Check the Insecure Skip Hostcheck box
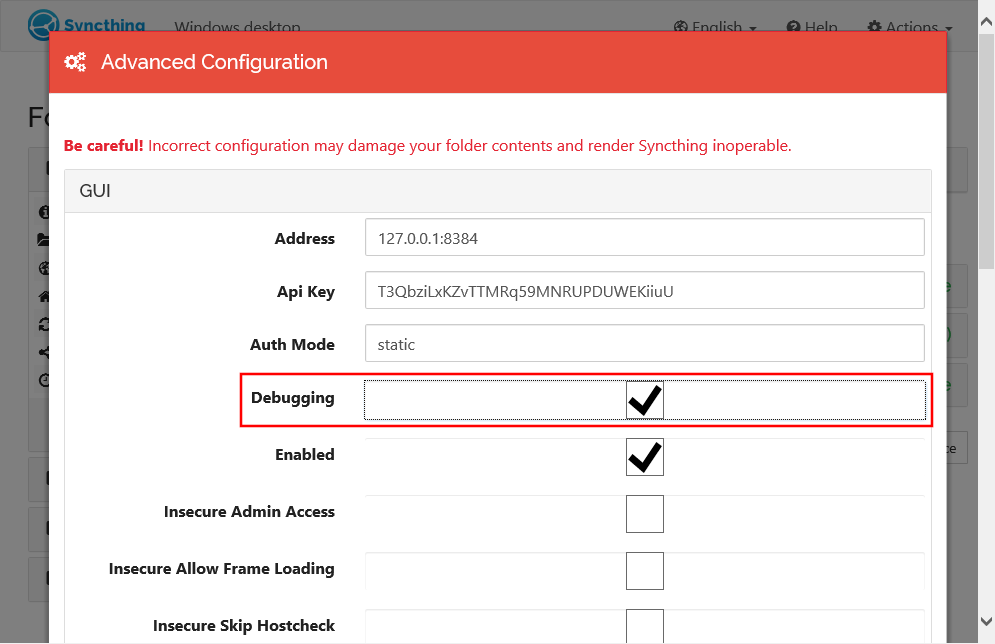995x644 pixels. pos(644,626)
